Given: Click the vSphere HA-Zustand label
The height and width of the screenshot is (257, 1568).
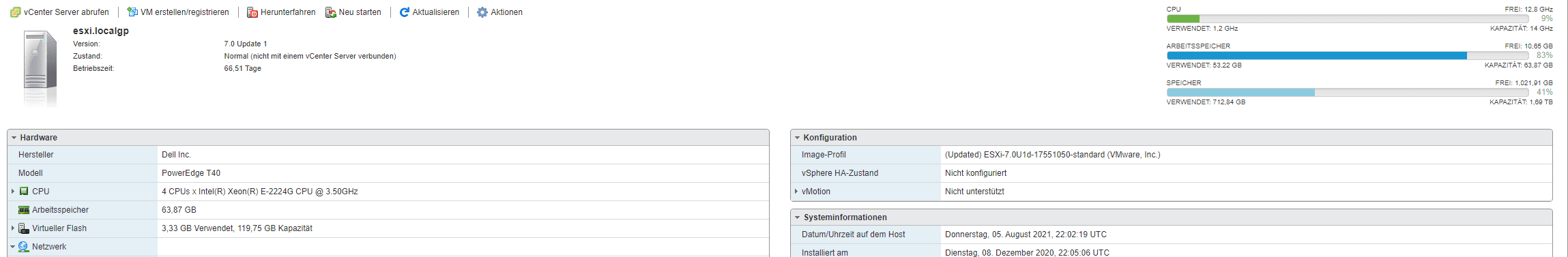Looking at the screenshot, I should click(x=840, y=173).
